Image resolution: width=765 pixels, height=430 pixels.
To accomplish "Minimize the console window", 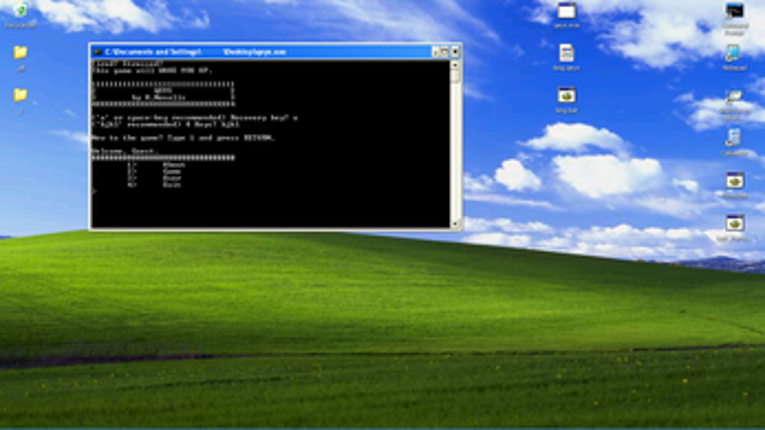I will 435,52.
